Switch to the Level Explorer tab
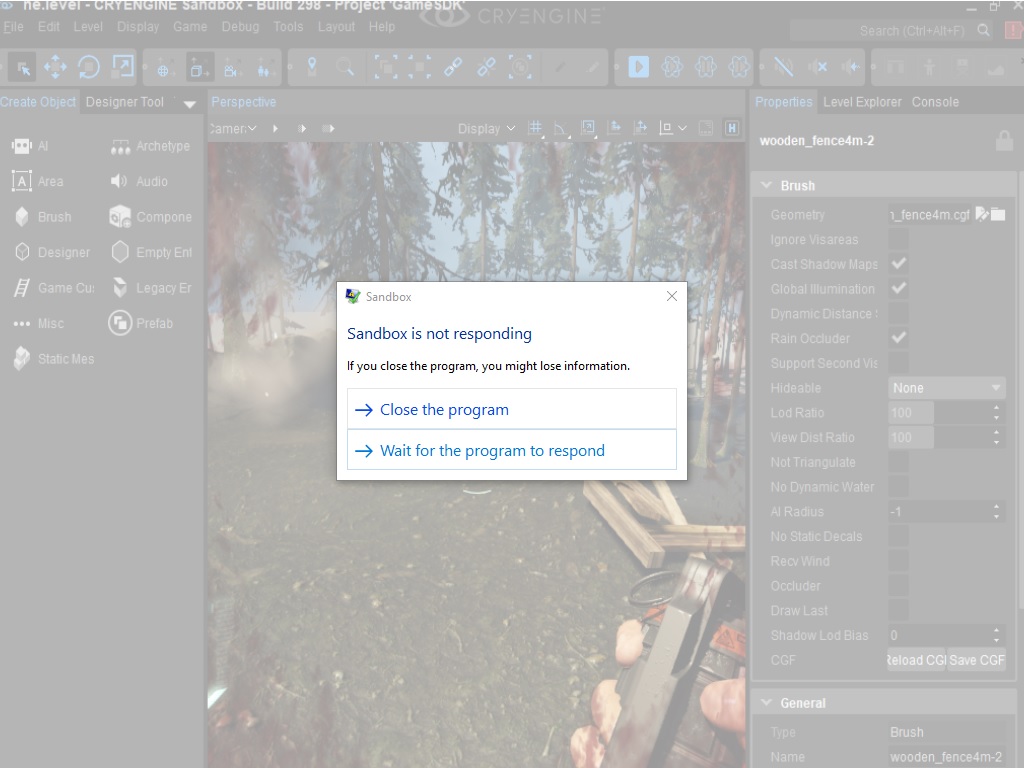1024x768 pixels. (x=862, y=102)
